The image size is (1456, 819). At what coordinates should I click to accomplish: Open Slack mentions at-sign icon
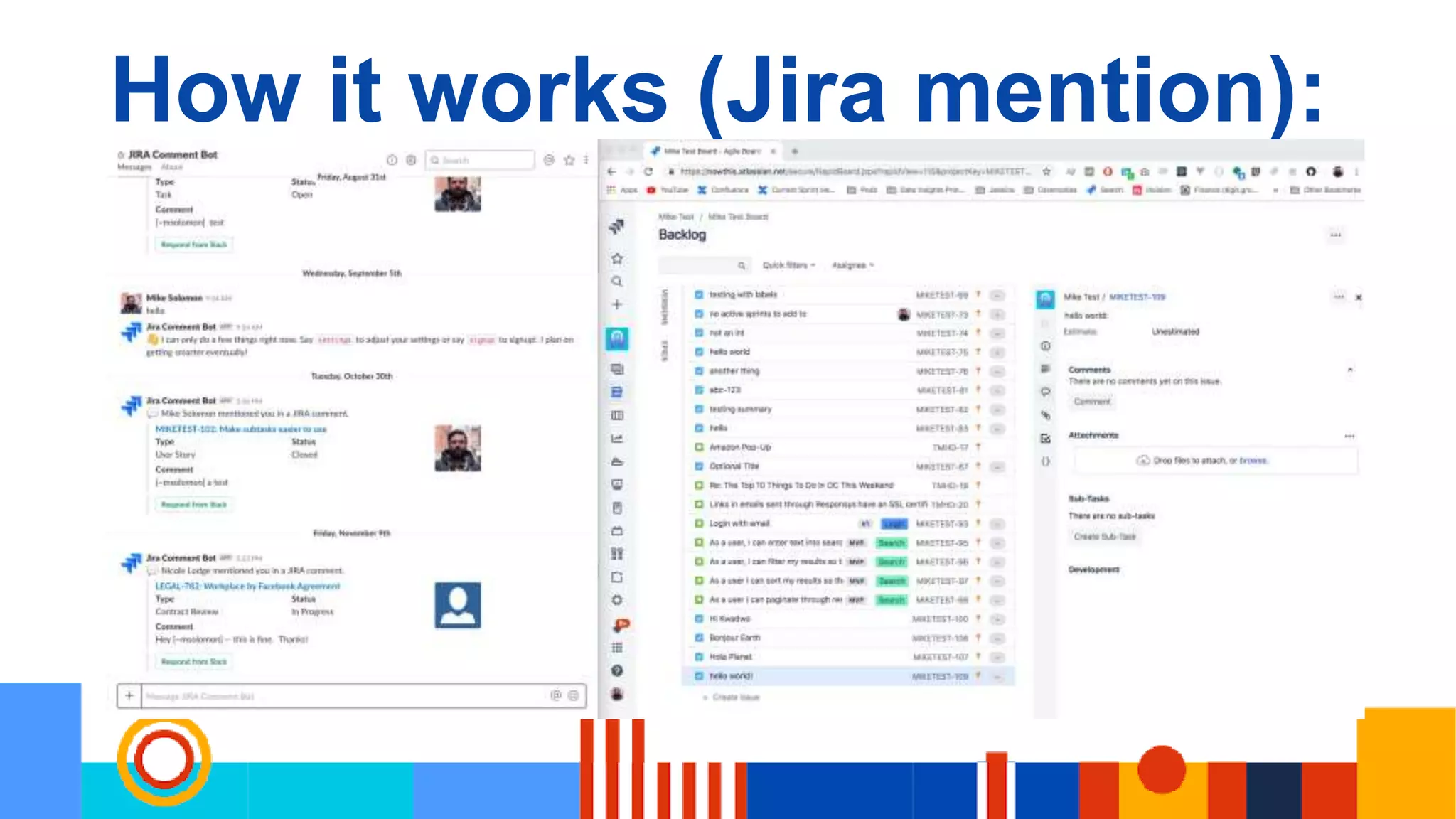[549, 160]
